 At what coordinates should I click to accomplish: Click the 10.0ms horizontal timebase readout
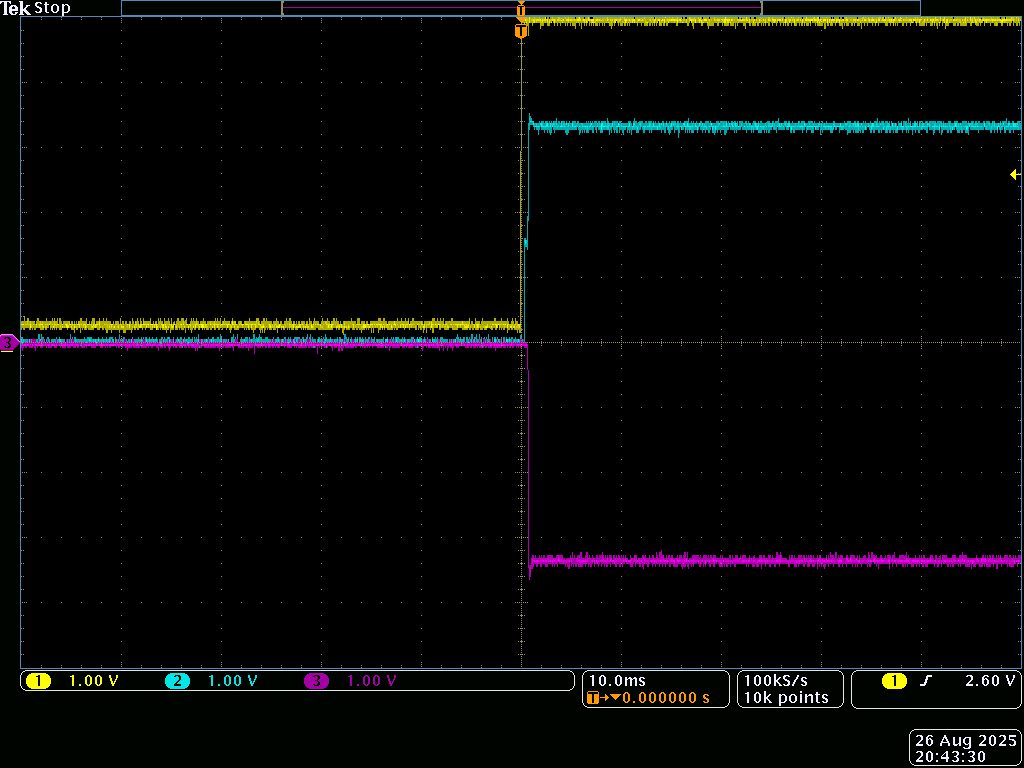[617, 680]
